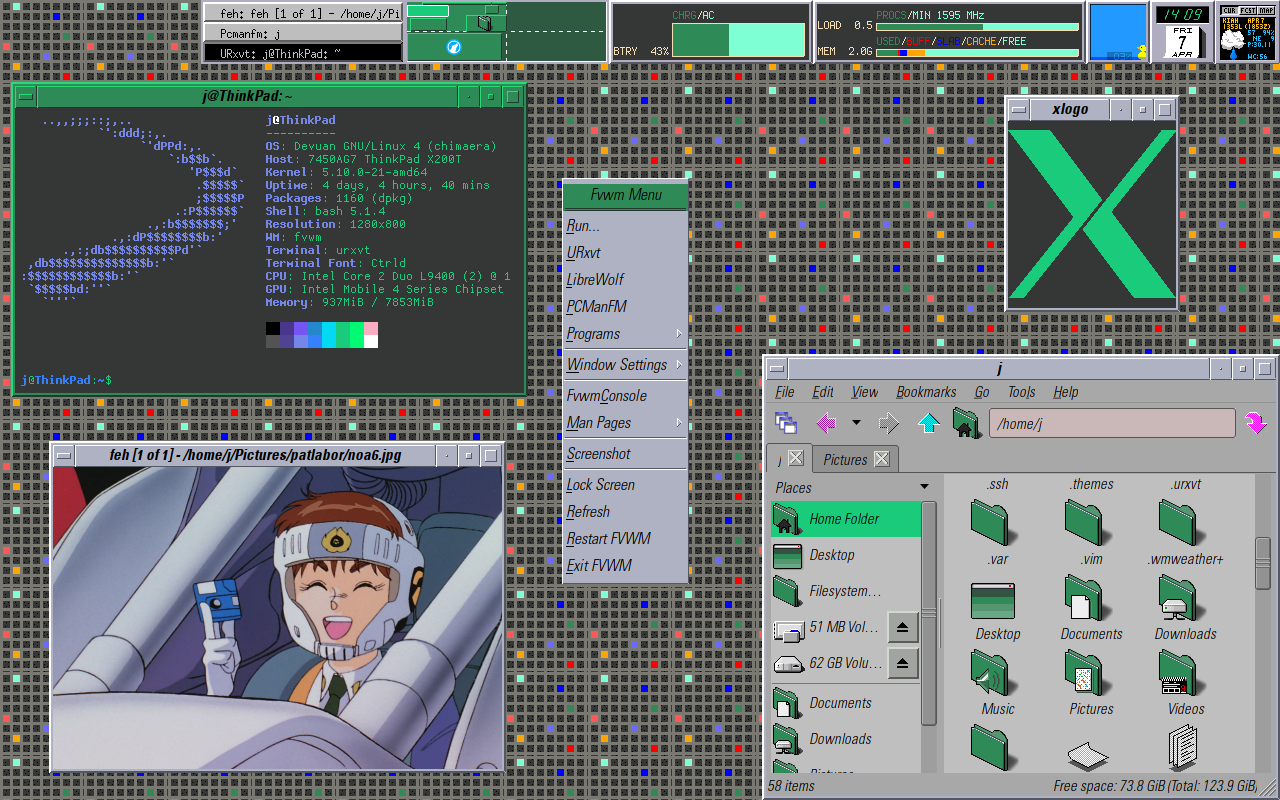Select Documents folder icon in file view
The height and width of the screenshot is (800, 1280).
1086,598
